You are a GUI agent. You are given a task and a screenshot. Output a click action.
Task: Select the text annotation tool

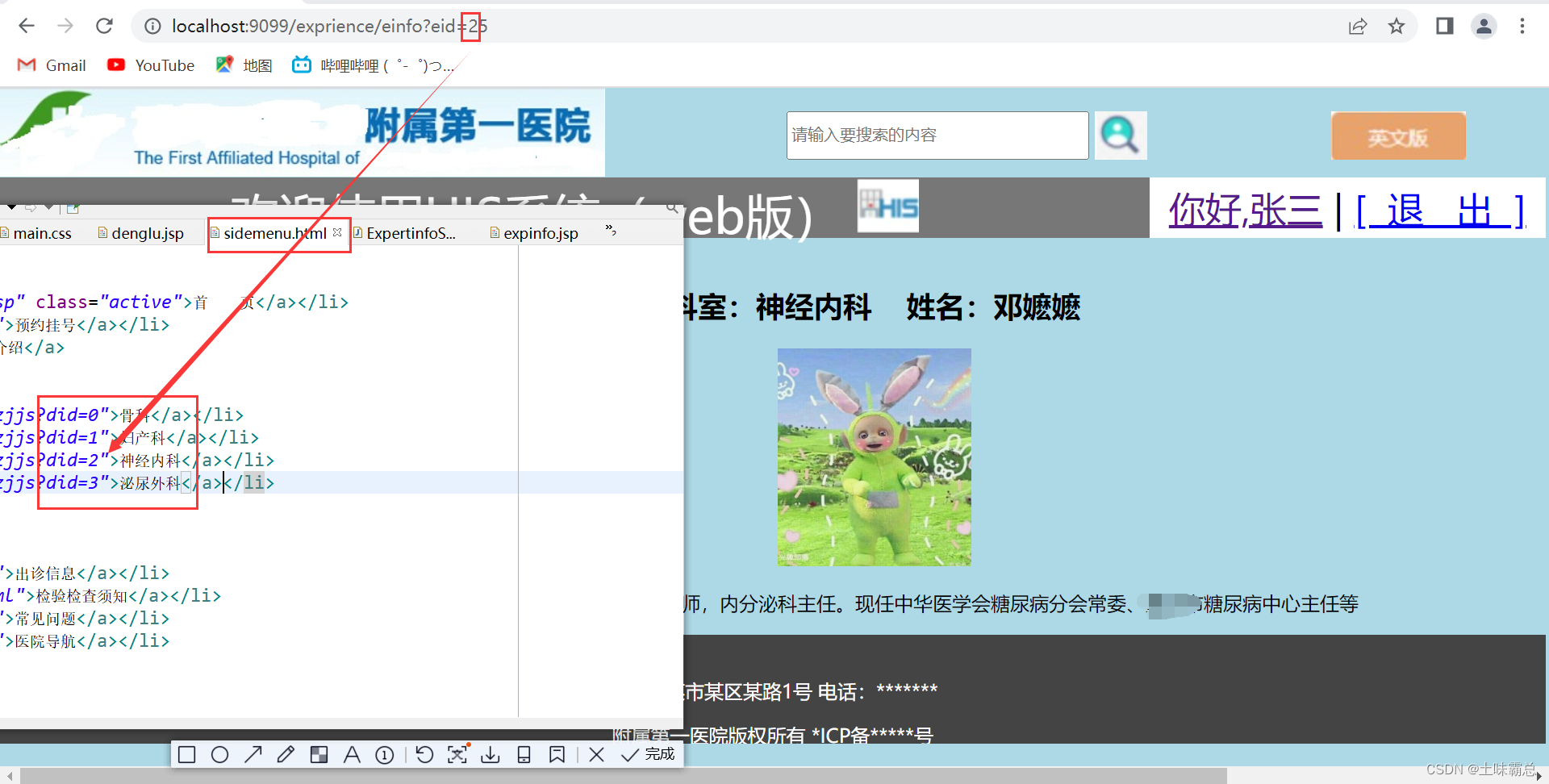pos(352,755)
